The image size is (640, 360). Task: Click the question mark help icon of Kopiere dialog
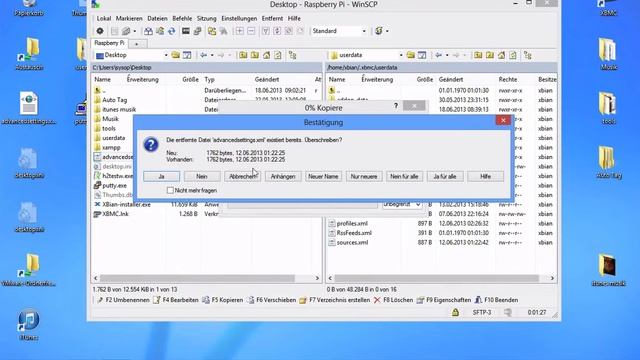click(396, 106)
